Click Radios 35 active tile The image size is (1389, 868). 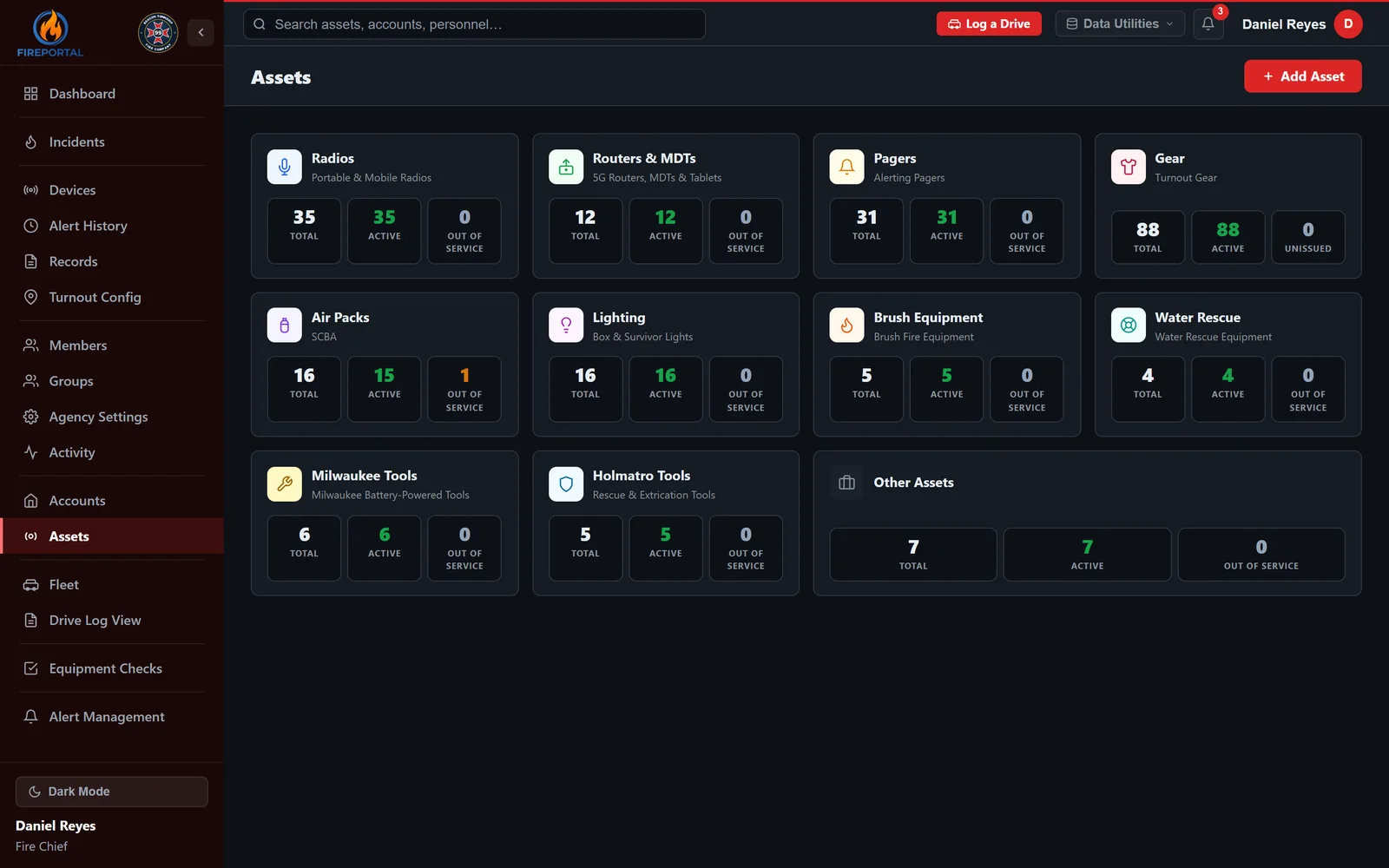tap(385, 231)
